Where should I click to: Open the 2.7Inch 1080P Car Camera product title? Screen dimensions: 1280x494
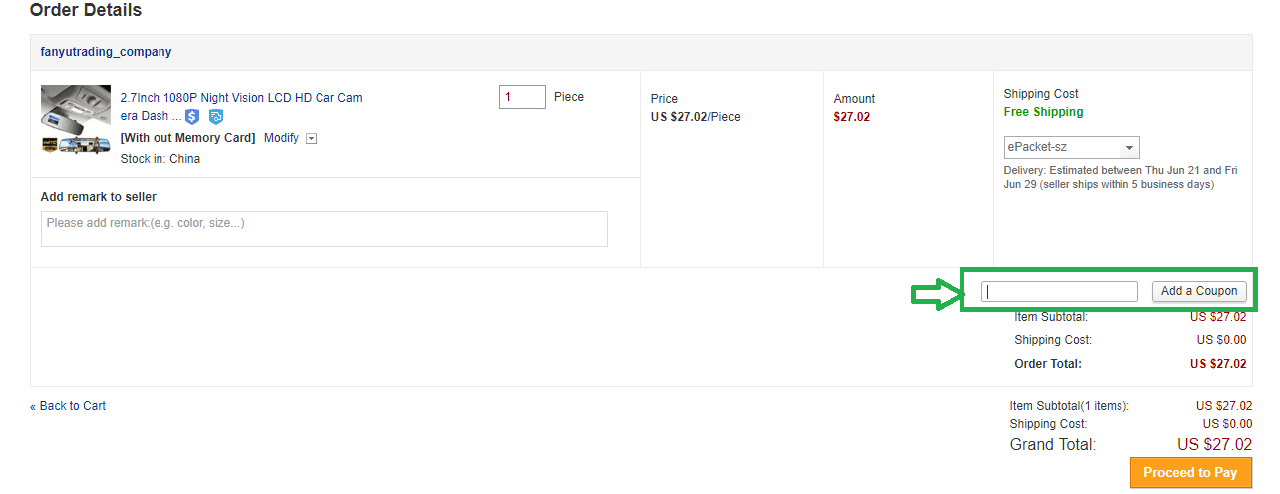pos(241,107)
